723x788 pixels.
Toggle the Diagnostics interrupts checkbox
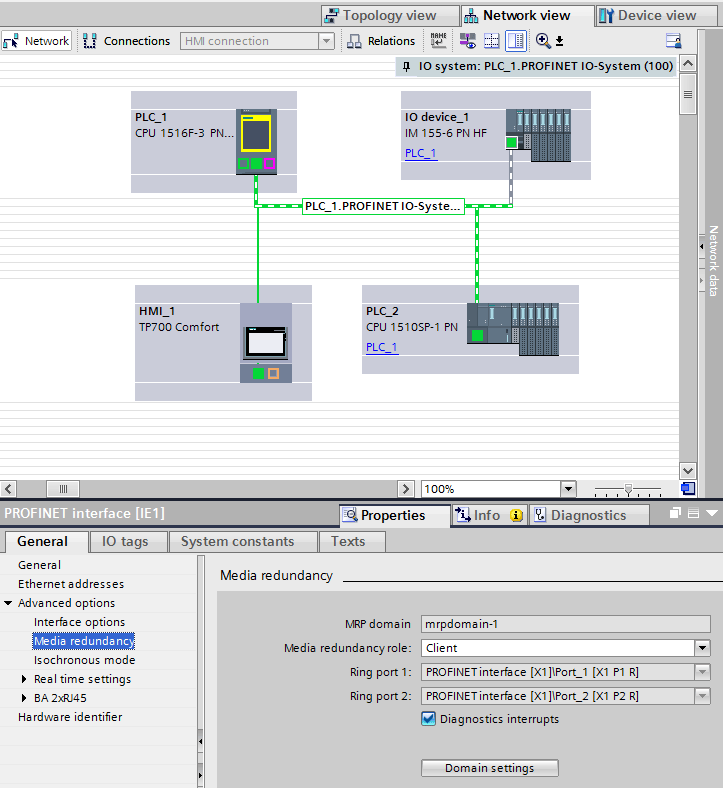point(428,719)
